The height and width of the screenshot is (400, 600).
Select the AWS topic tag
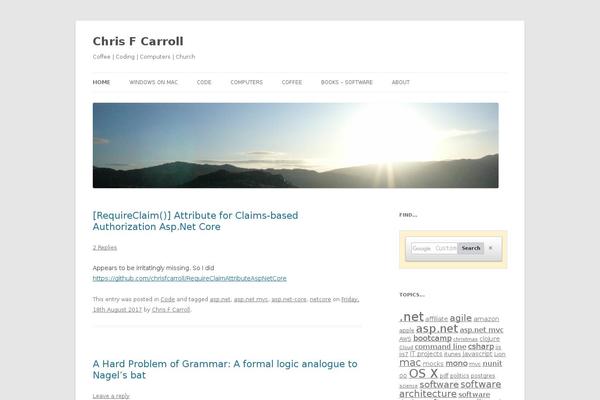click(405, 339)
